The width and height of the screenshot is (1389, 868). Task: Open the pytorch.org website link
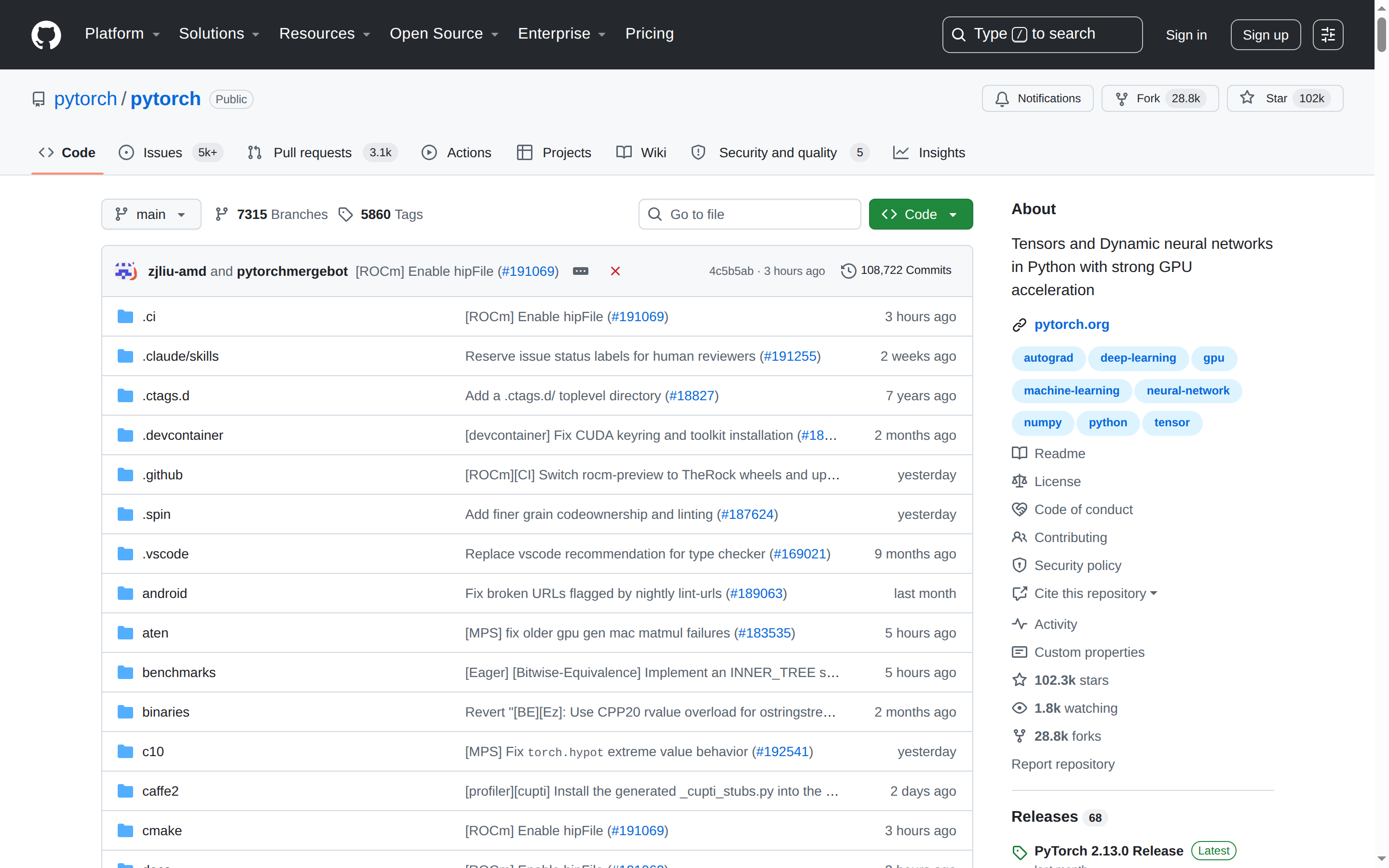point(1071,325)
